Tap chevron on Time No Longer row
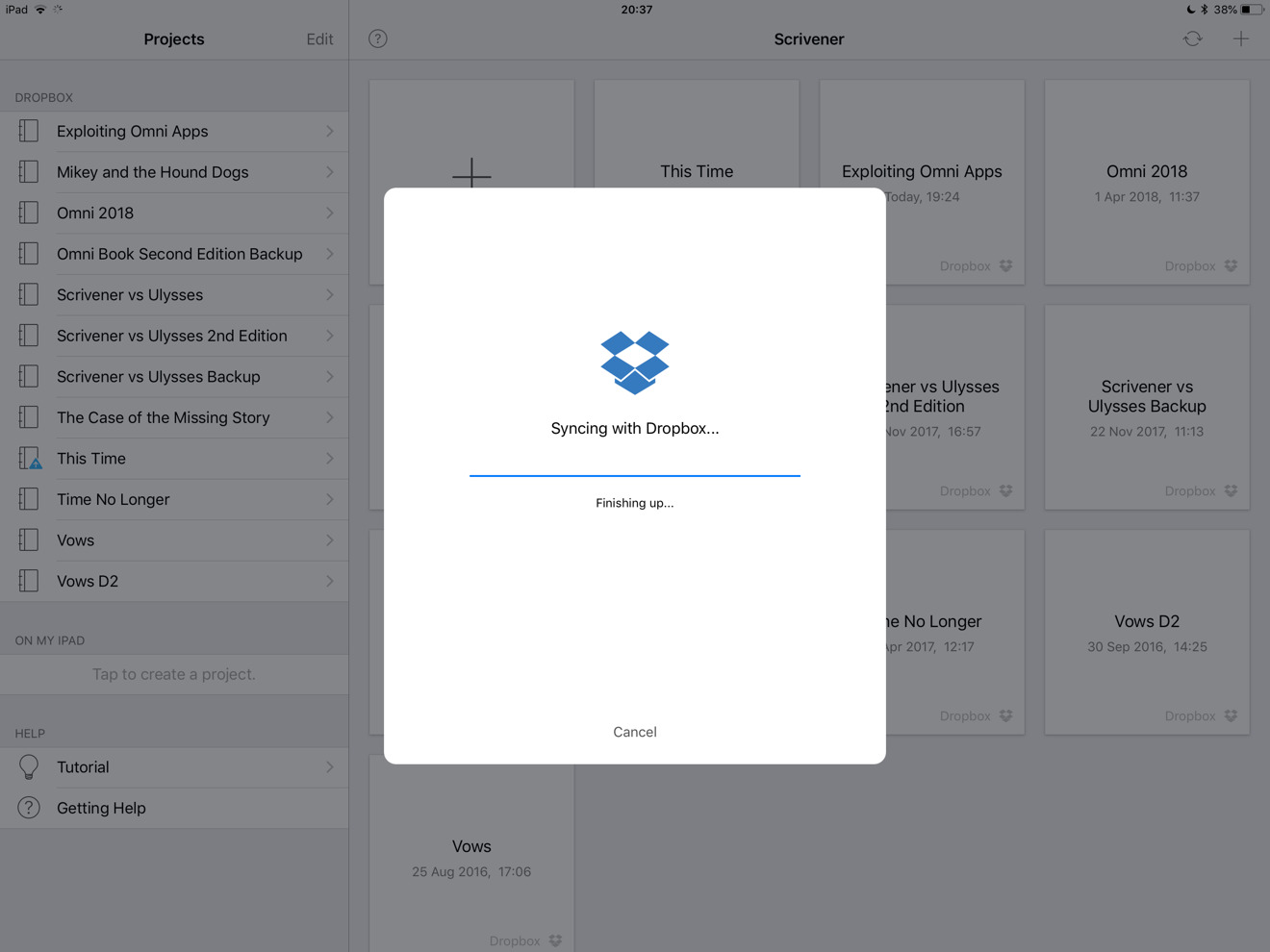This screenshot has width=1270, height=952. 330,499
